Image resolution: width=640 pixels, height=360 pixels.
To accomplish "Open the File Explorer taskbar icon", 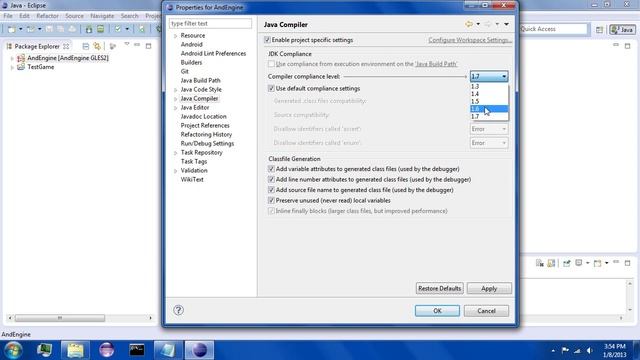I will click(75, 350).
